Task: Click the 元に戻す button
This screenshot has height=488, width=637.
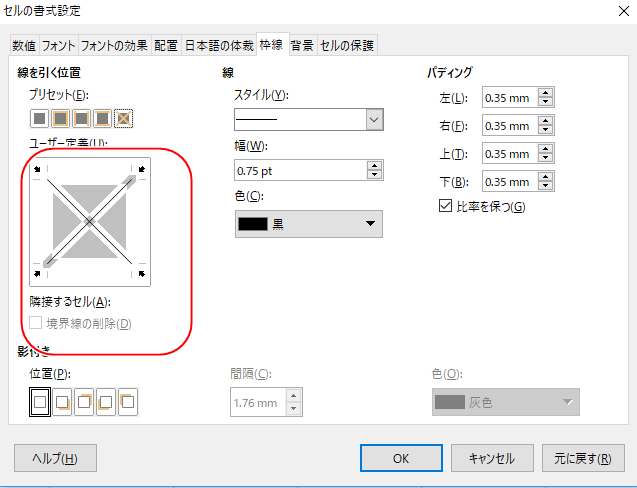Action: 583,458
